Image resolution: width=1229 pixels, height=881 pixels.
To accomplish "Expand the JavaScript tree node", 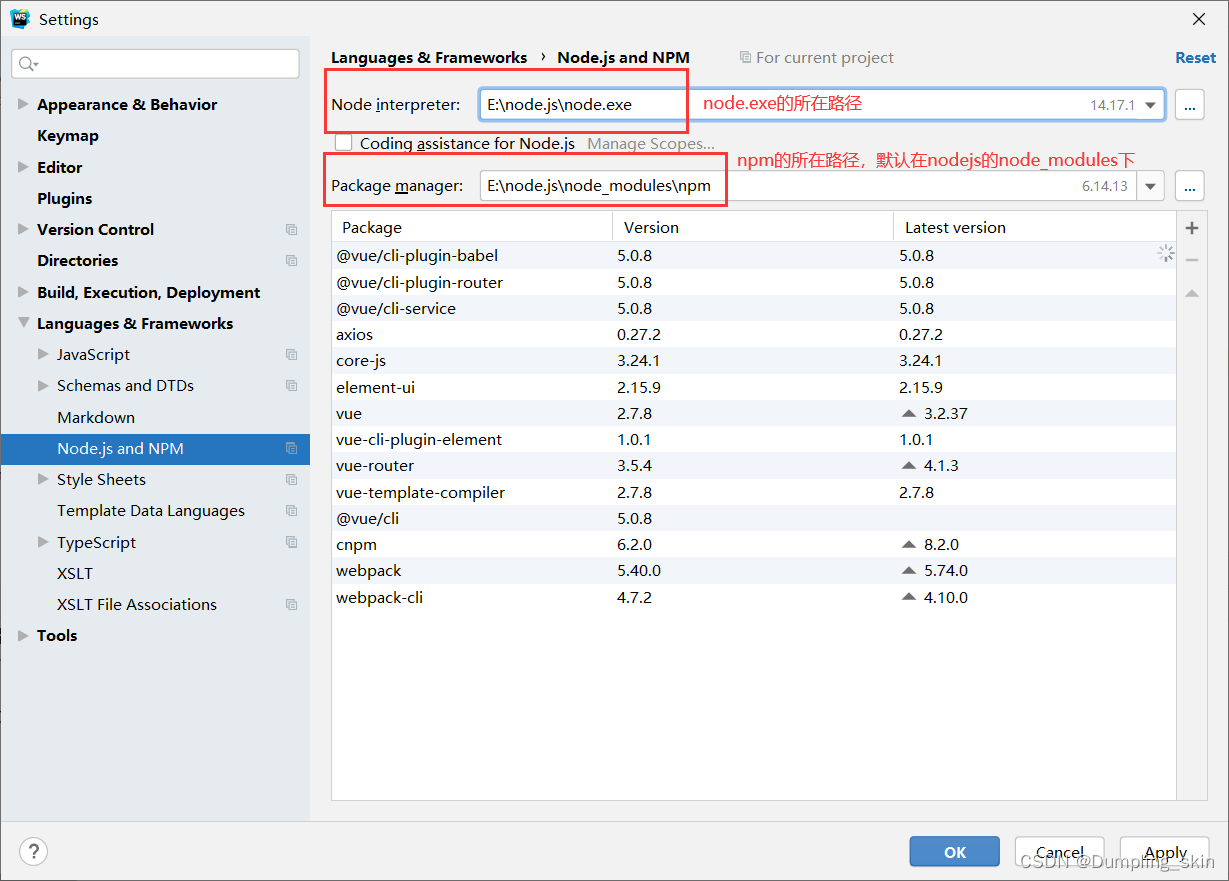I will click(43, 354).
